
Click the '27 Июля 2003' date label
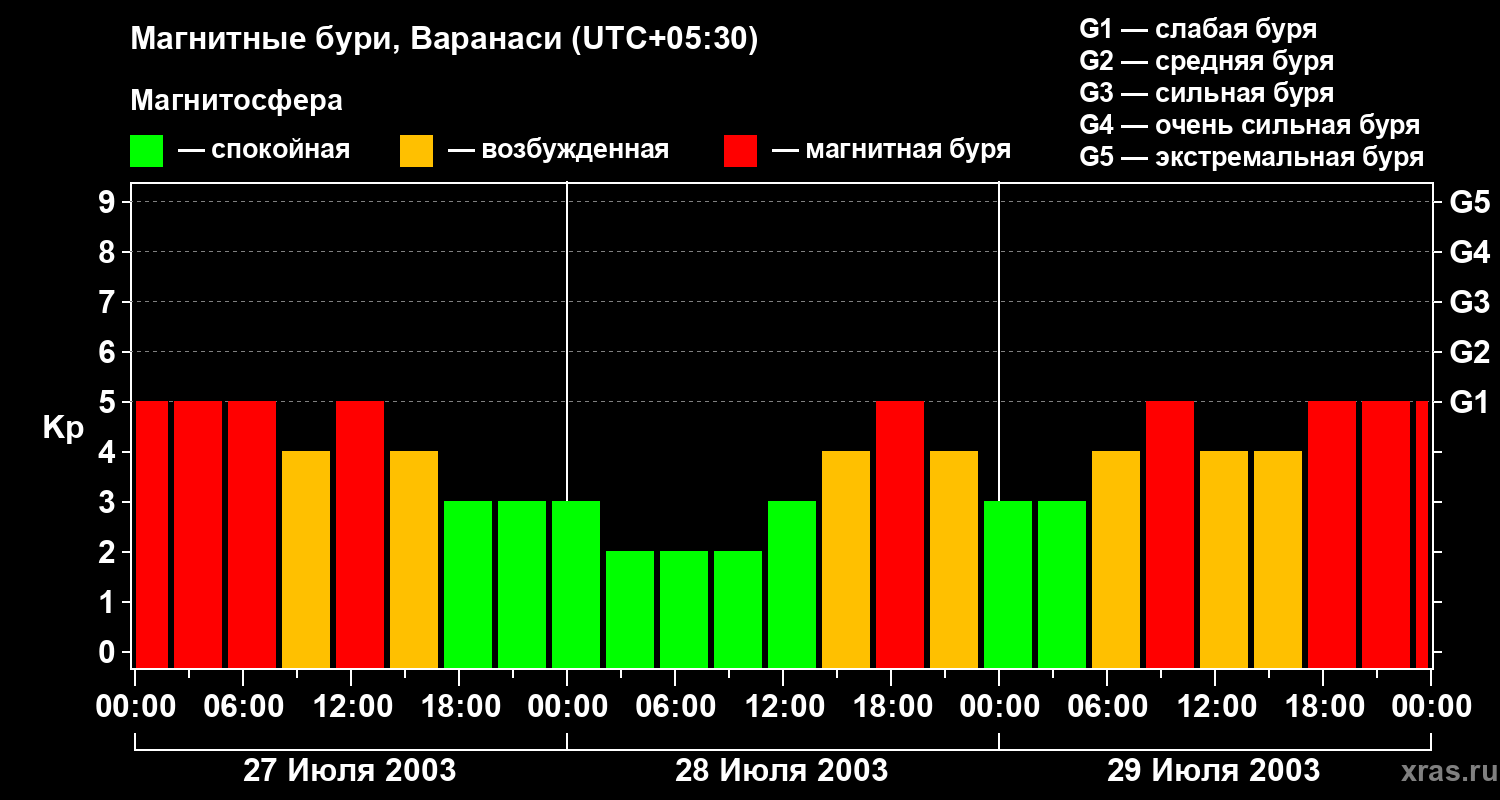tap(350, 771)
